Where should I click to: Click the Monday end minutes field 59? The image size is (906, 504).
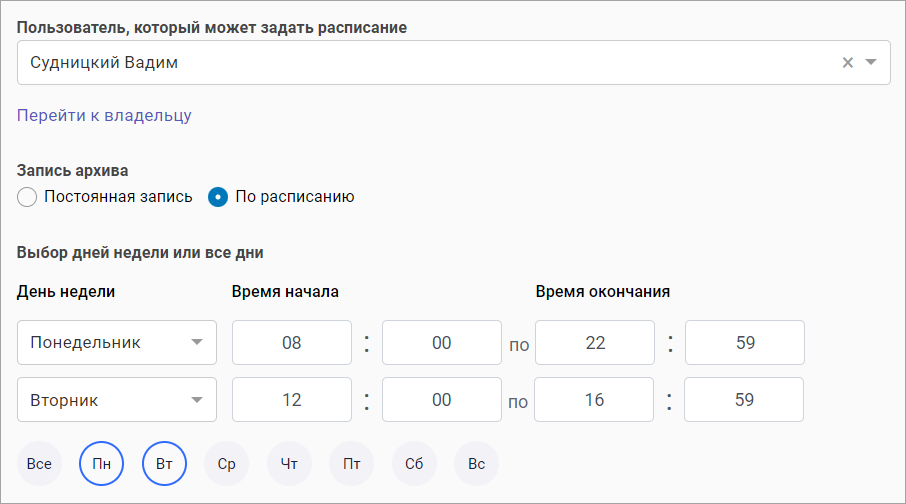coord(745,343)
